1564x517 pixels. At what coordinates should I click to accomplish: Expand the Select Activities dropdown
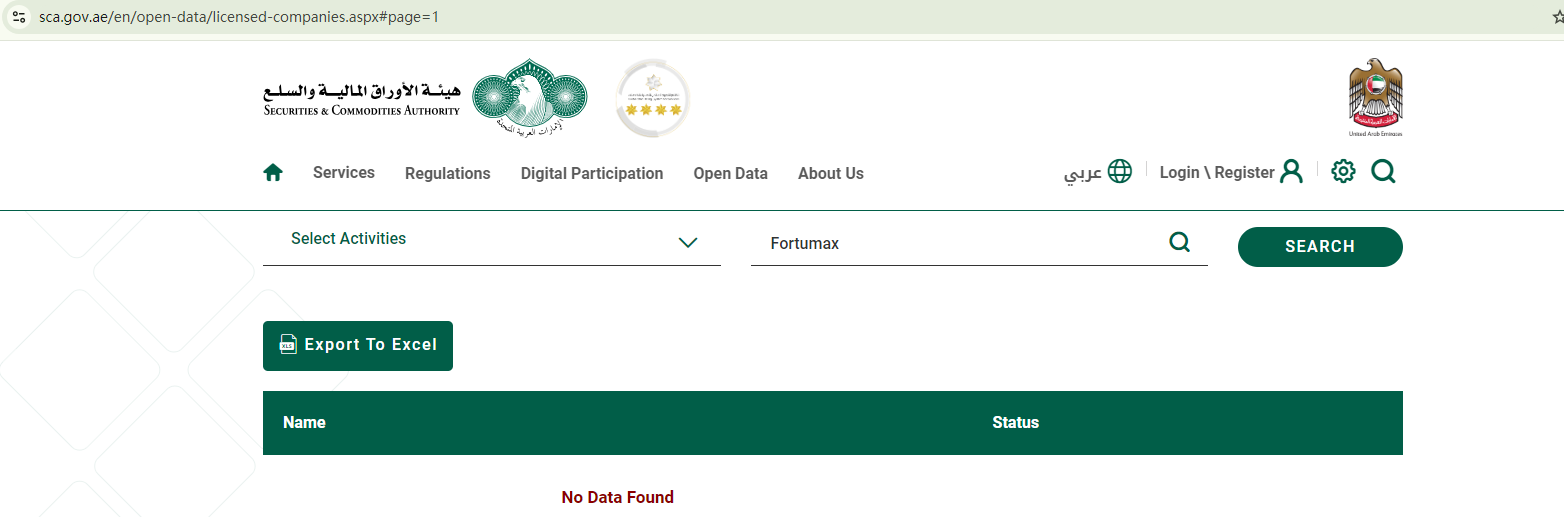point(492,241)
